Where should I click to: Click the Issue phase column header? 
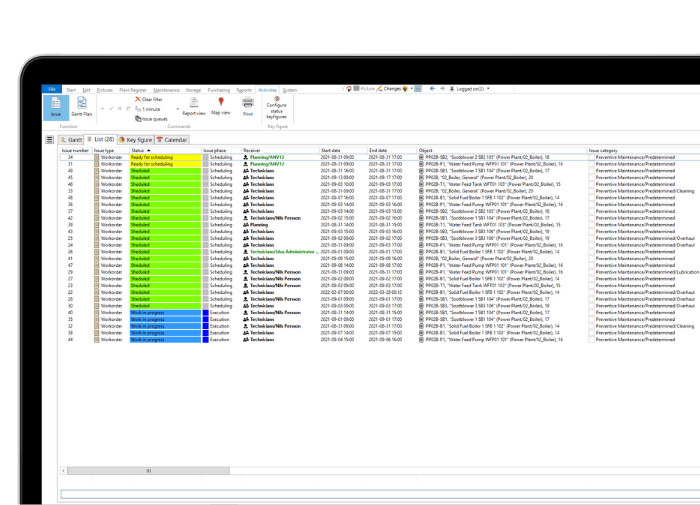coord(221,150)
